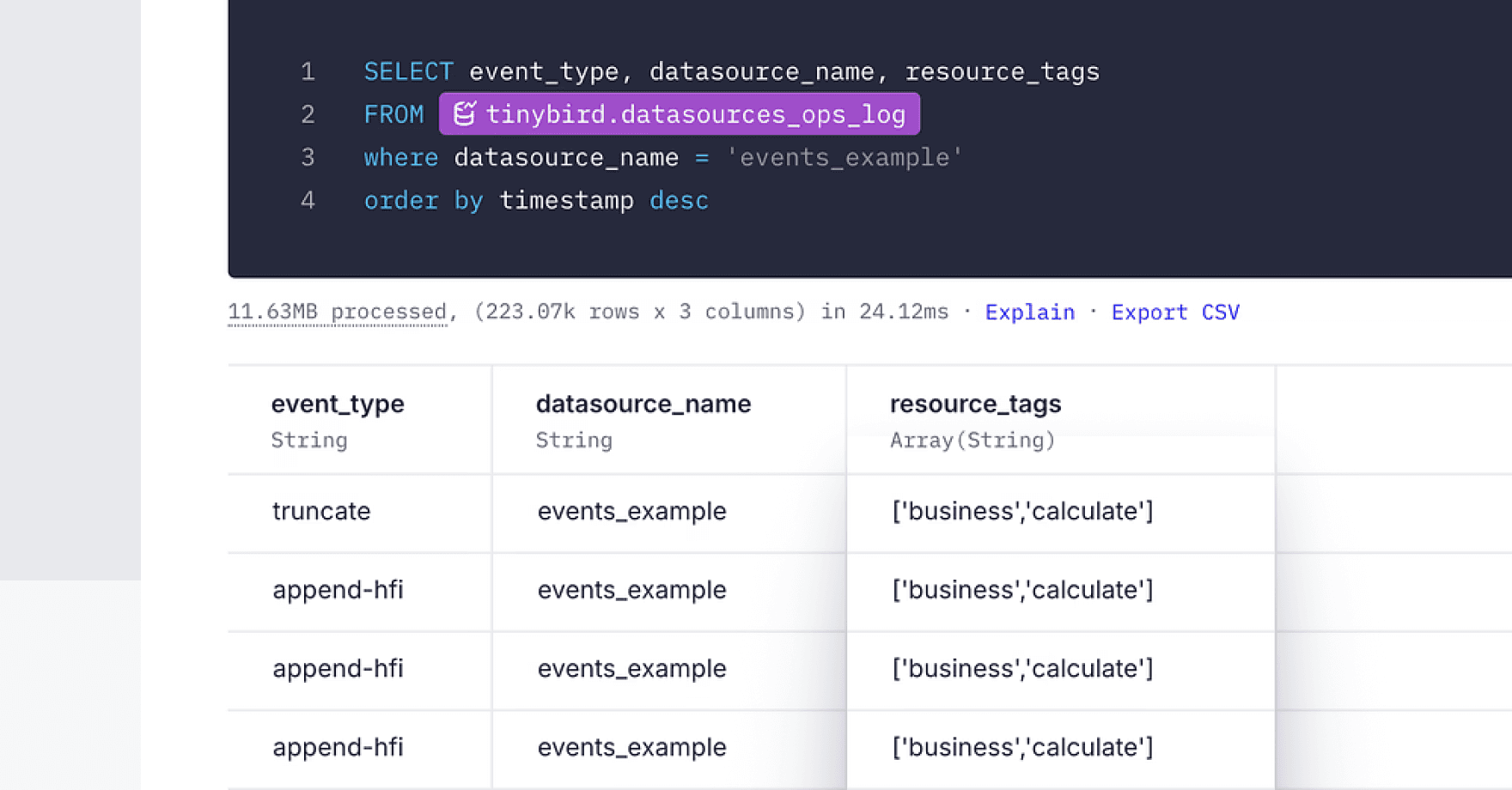Open the Explain link for the query
This screenshot has width=1512, height=790.
(1029, 312)
